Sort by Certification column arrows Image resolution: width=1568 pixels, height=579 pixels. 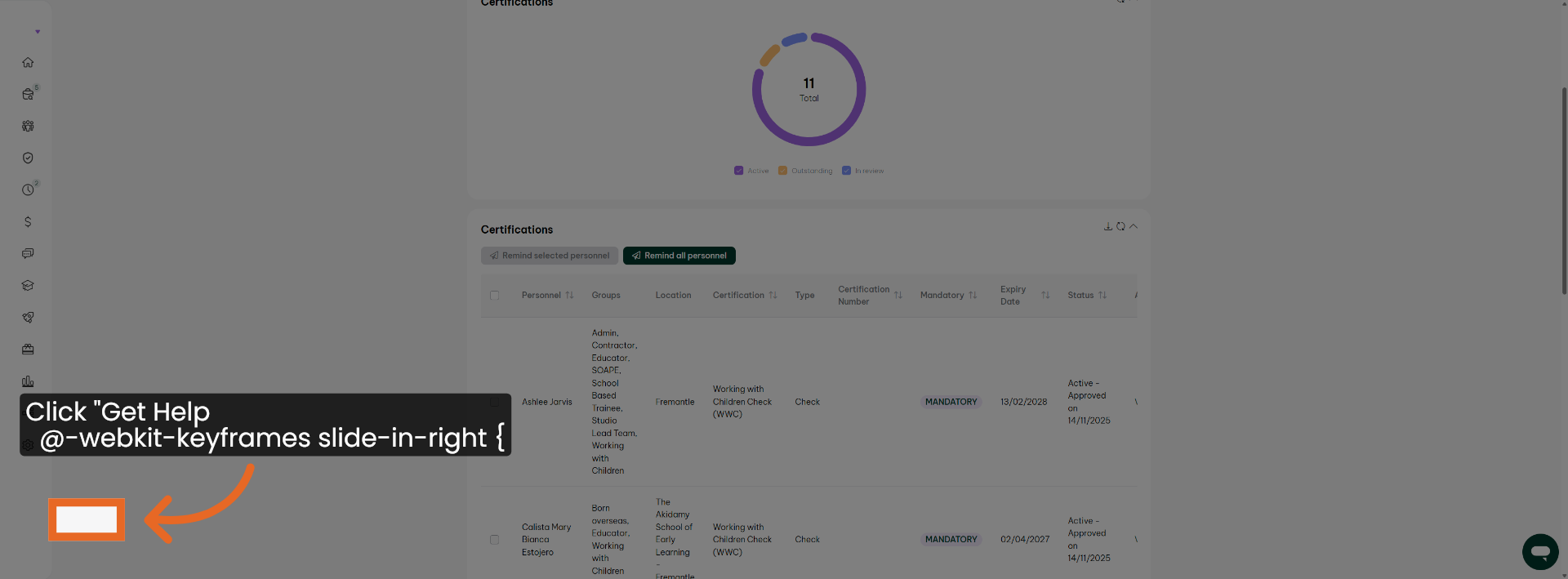[x=773, y=296]
